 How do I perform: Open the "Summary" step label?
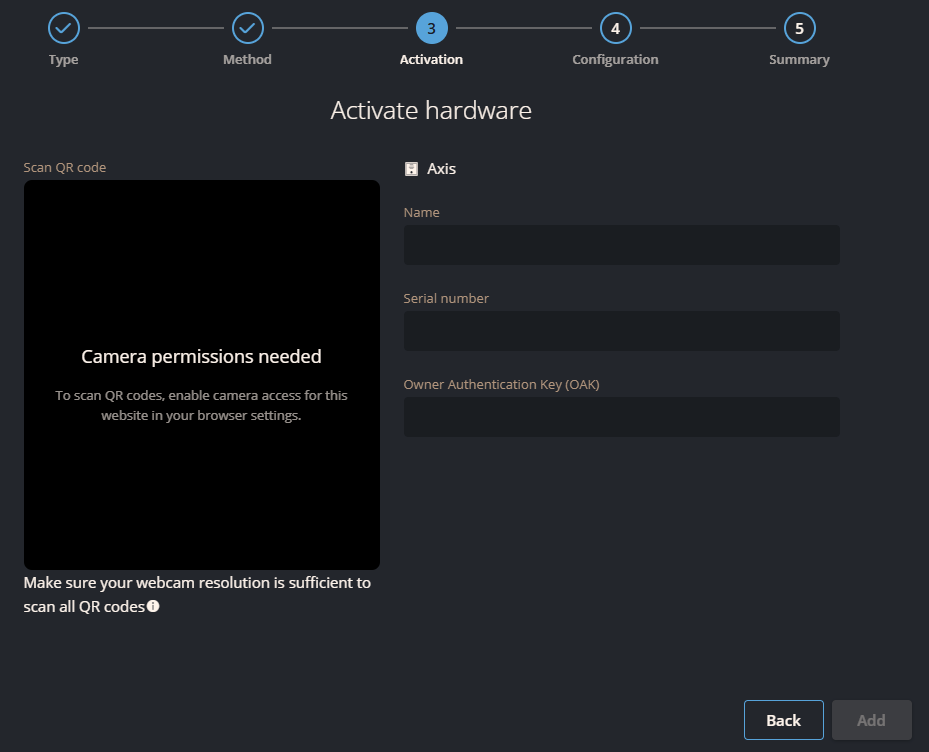click(799, 59)
